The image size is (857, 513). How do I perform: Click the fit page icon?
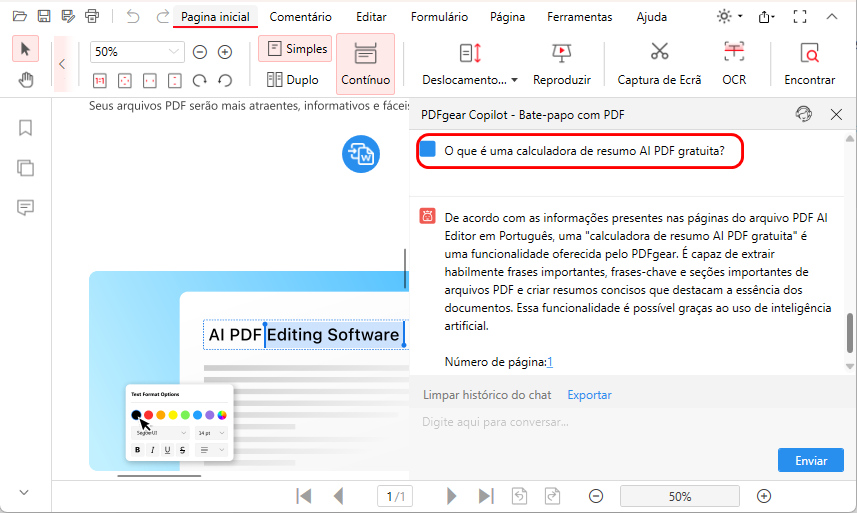click(125, 81)
